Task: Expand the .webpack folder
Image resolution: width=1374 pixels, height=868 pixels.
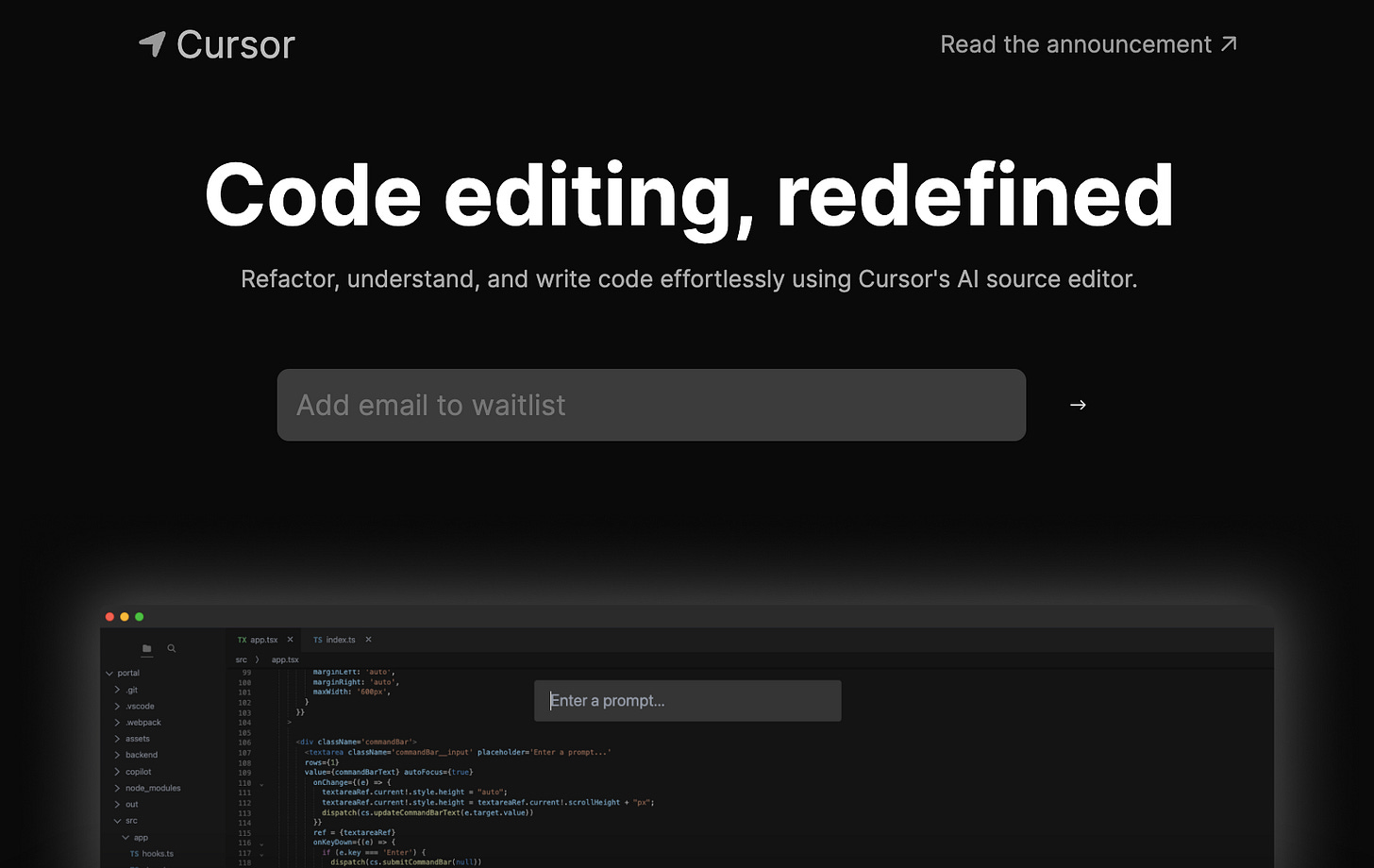Action: point(138,723)
